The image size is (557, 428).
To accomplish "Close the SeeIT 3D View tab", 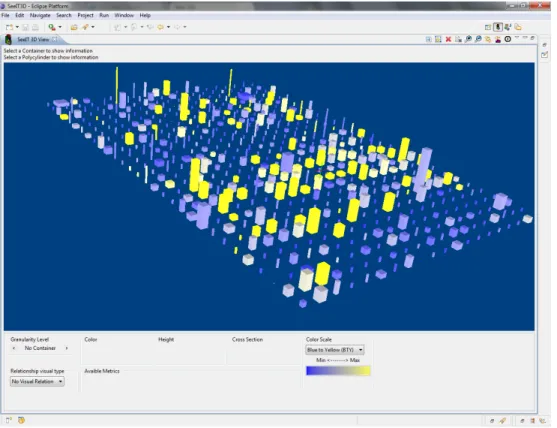I will 54,39.
